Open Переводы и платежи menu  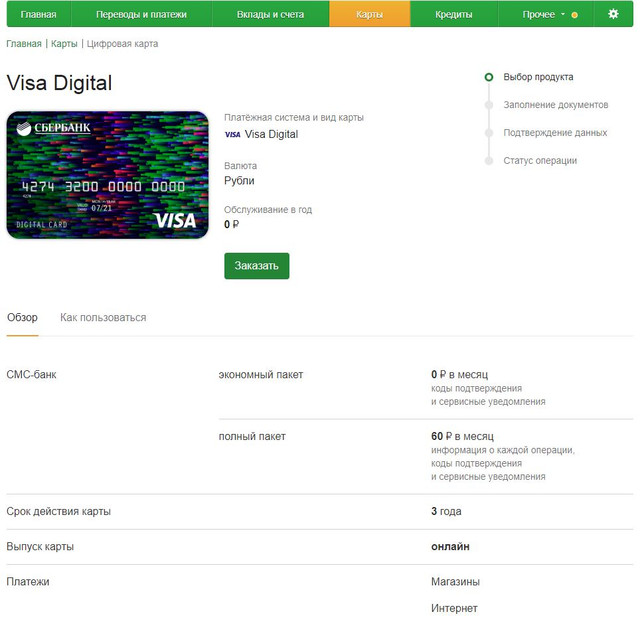pos(141,14)
